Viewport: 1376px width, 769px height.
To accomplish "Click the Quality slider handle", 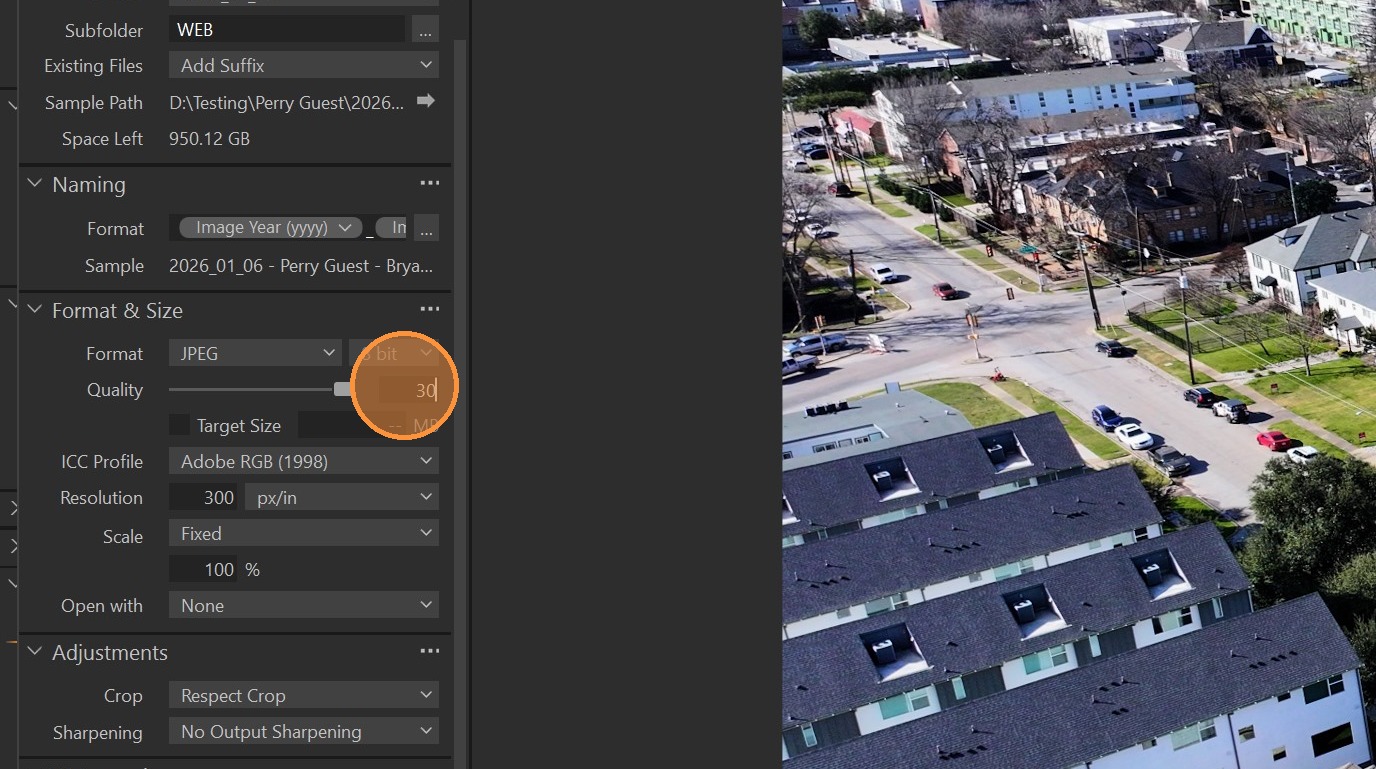I will pos(342,389).
